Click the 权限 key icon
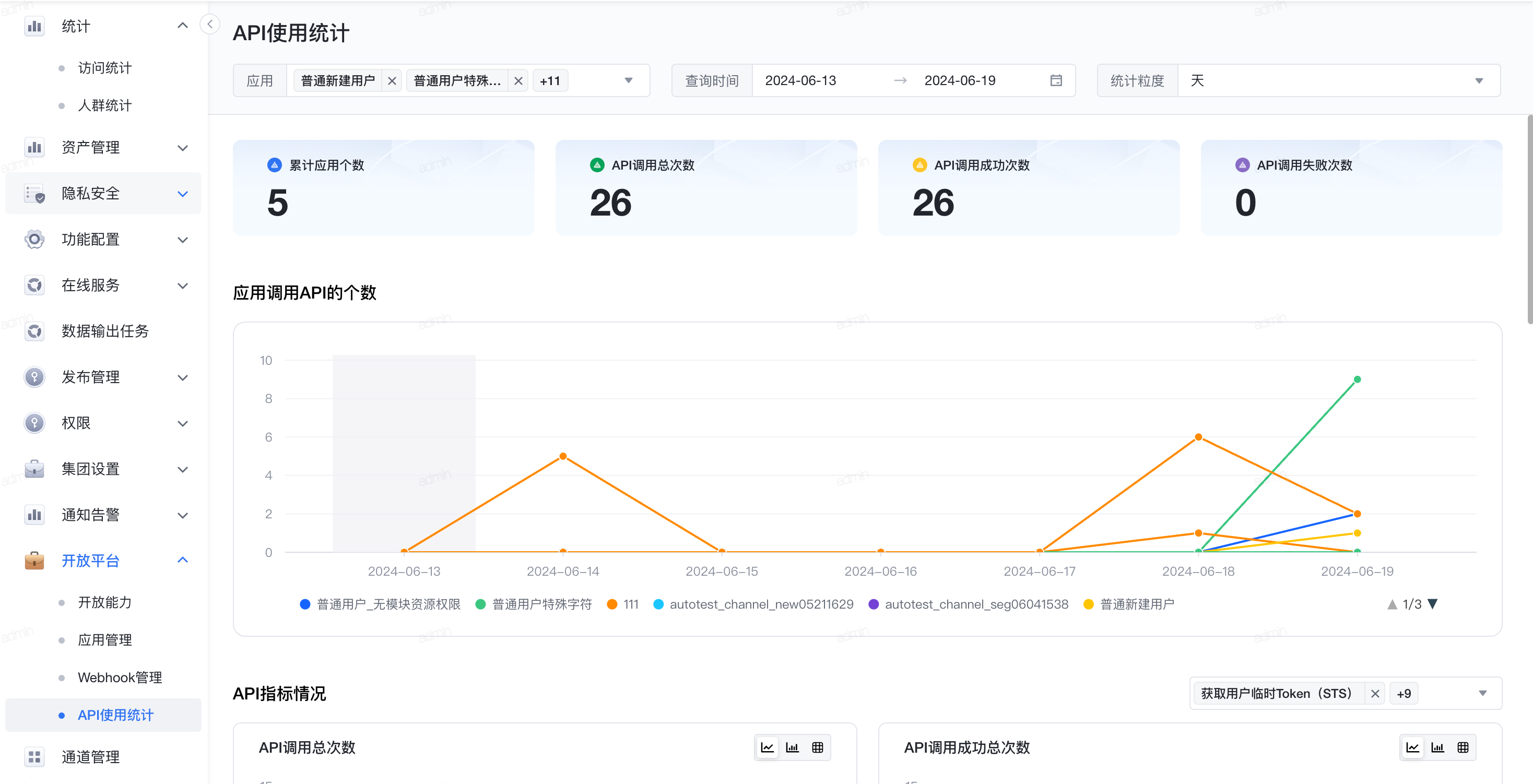The height and width of the screenshot is (784, 1533). [34, 423]
